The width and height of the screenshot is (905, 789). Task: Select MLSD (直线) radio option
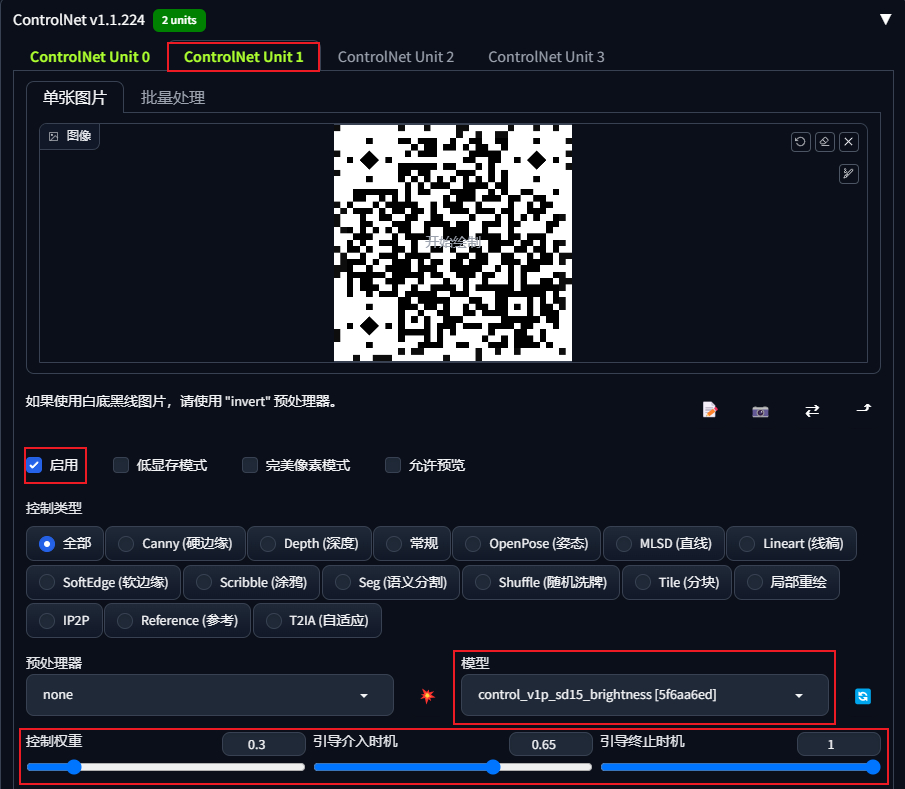click(x=664, y=544)
